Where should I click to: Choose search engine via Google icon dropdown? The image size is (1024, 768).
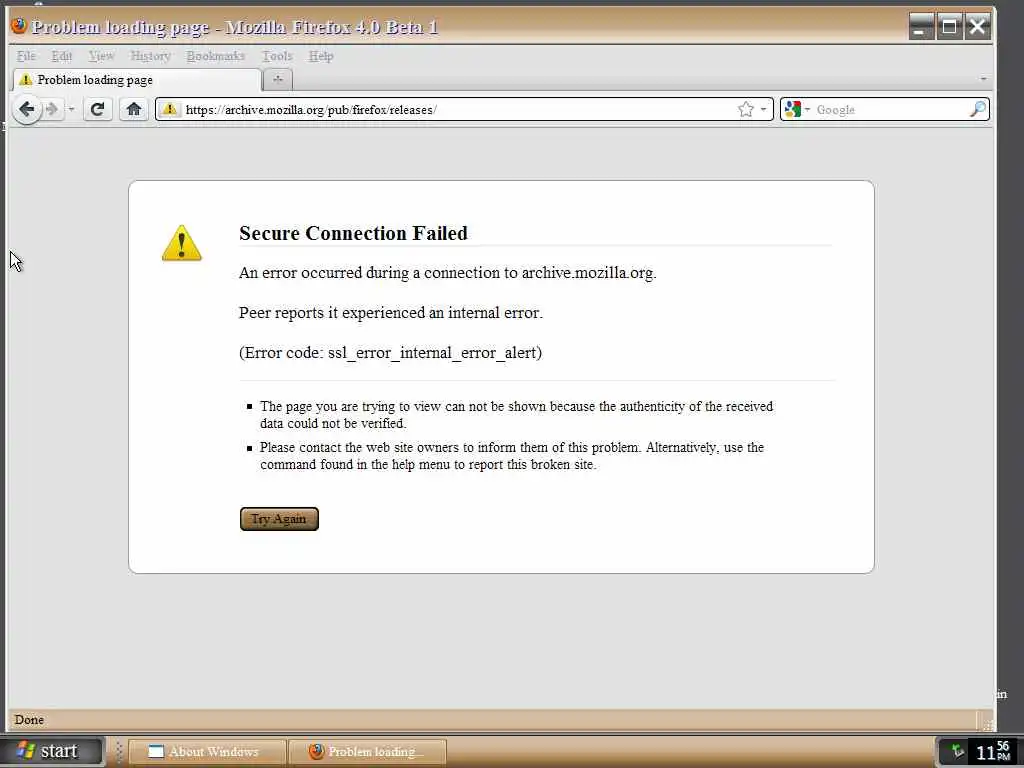pyautogui.click(x=797, y=109)
